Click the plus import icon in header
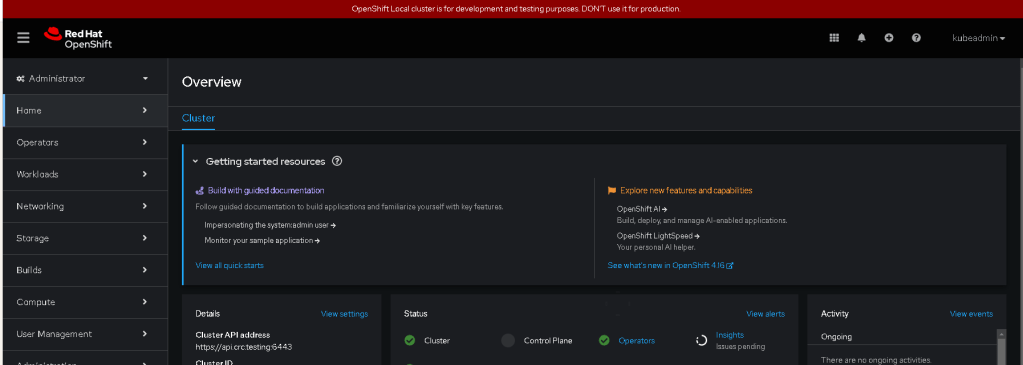1023x365 pixels. tap(889, 38)
